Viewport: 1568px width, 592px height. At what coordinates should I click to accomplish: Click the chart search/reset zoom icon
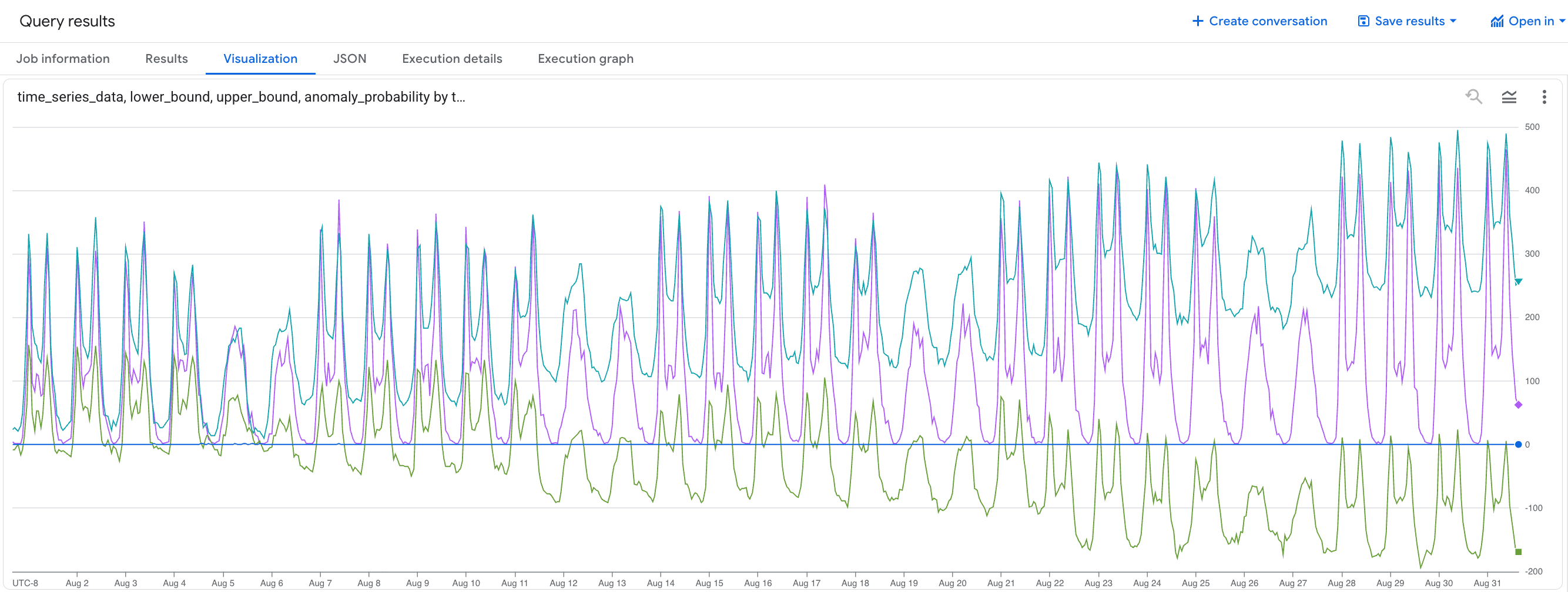pos(1474,96)
